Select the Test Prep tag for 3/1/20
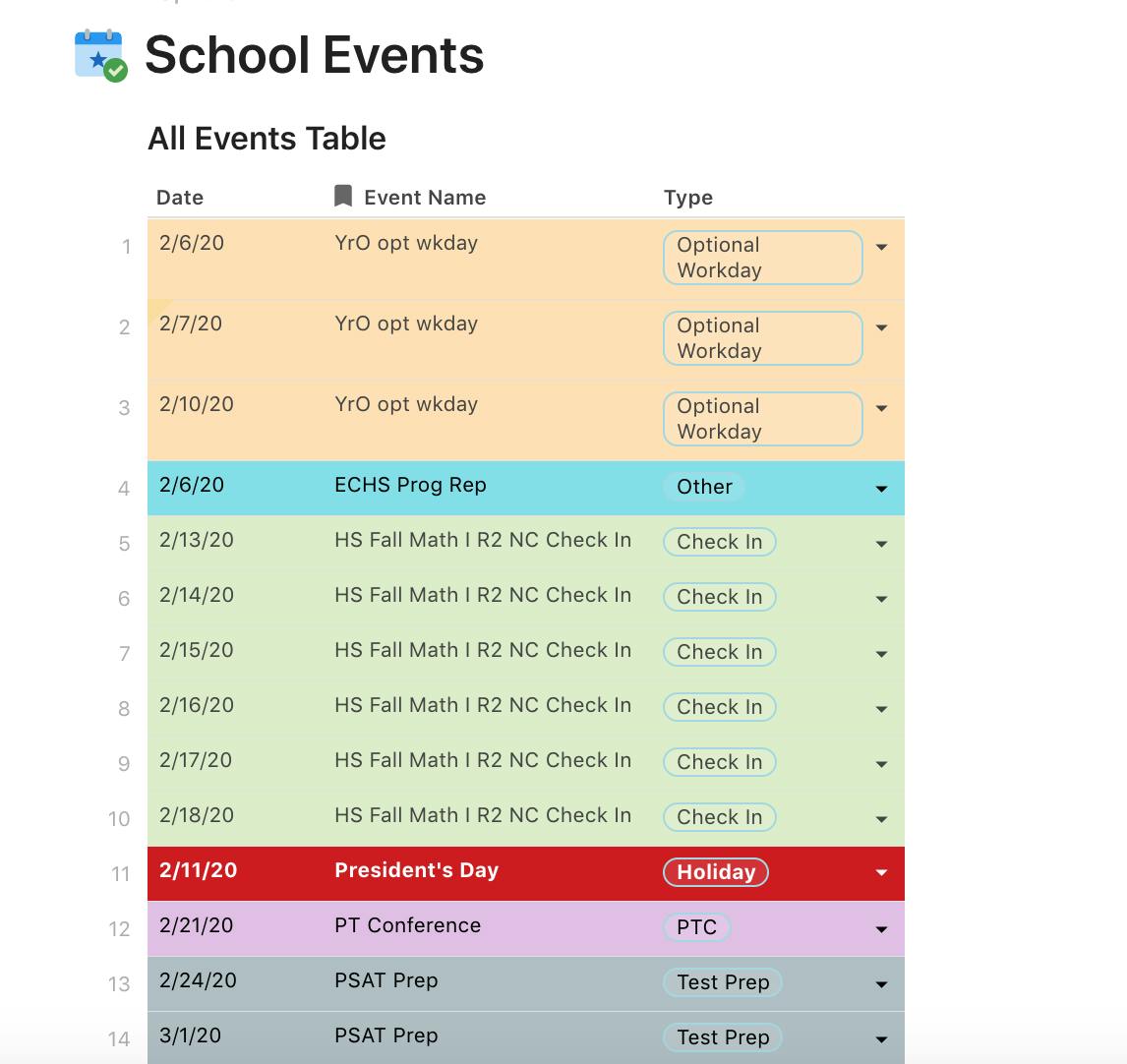This screenshot has height=1064, width=1127. [723, 1037]
